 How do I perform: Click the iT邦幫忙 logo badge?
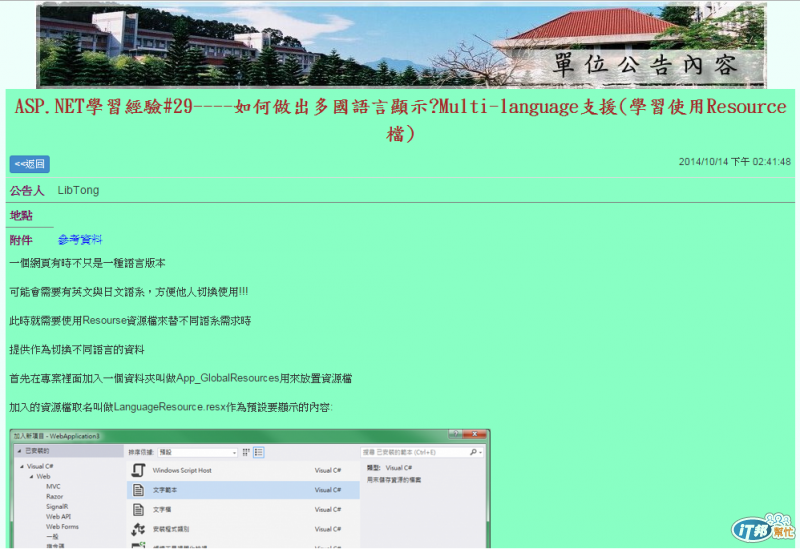763,529
